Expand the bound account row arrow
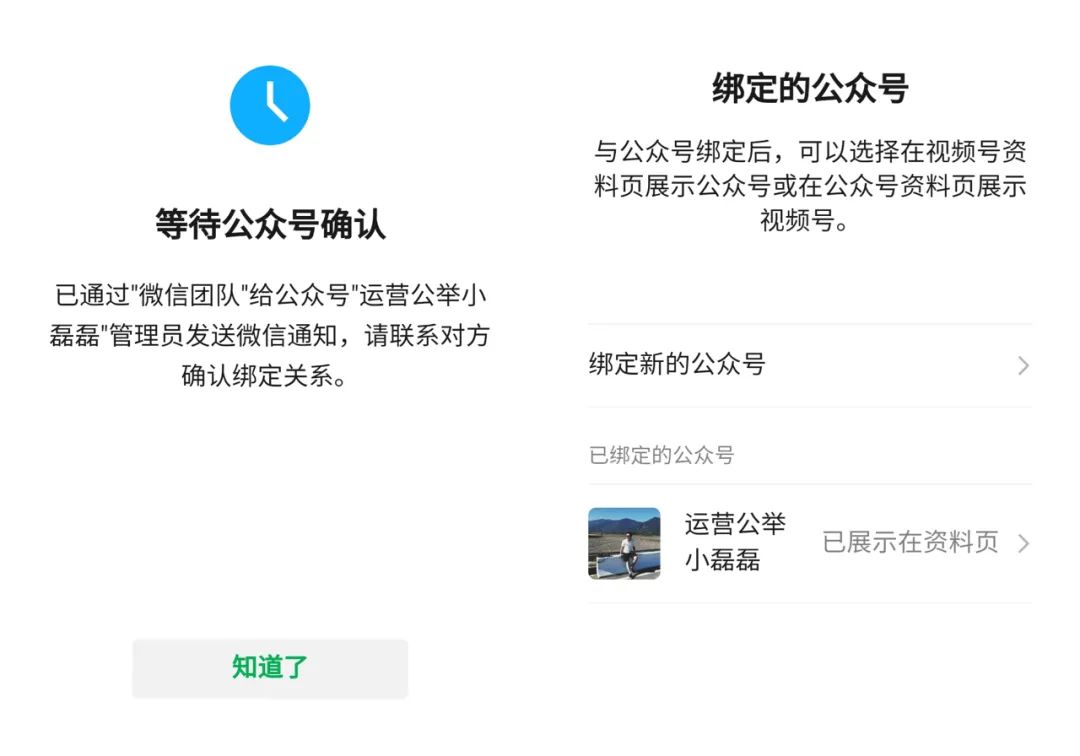Viewport: 1080px width, 756px height. 1023,543
